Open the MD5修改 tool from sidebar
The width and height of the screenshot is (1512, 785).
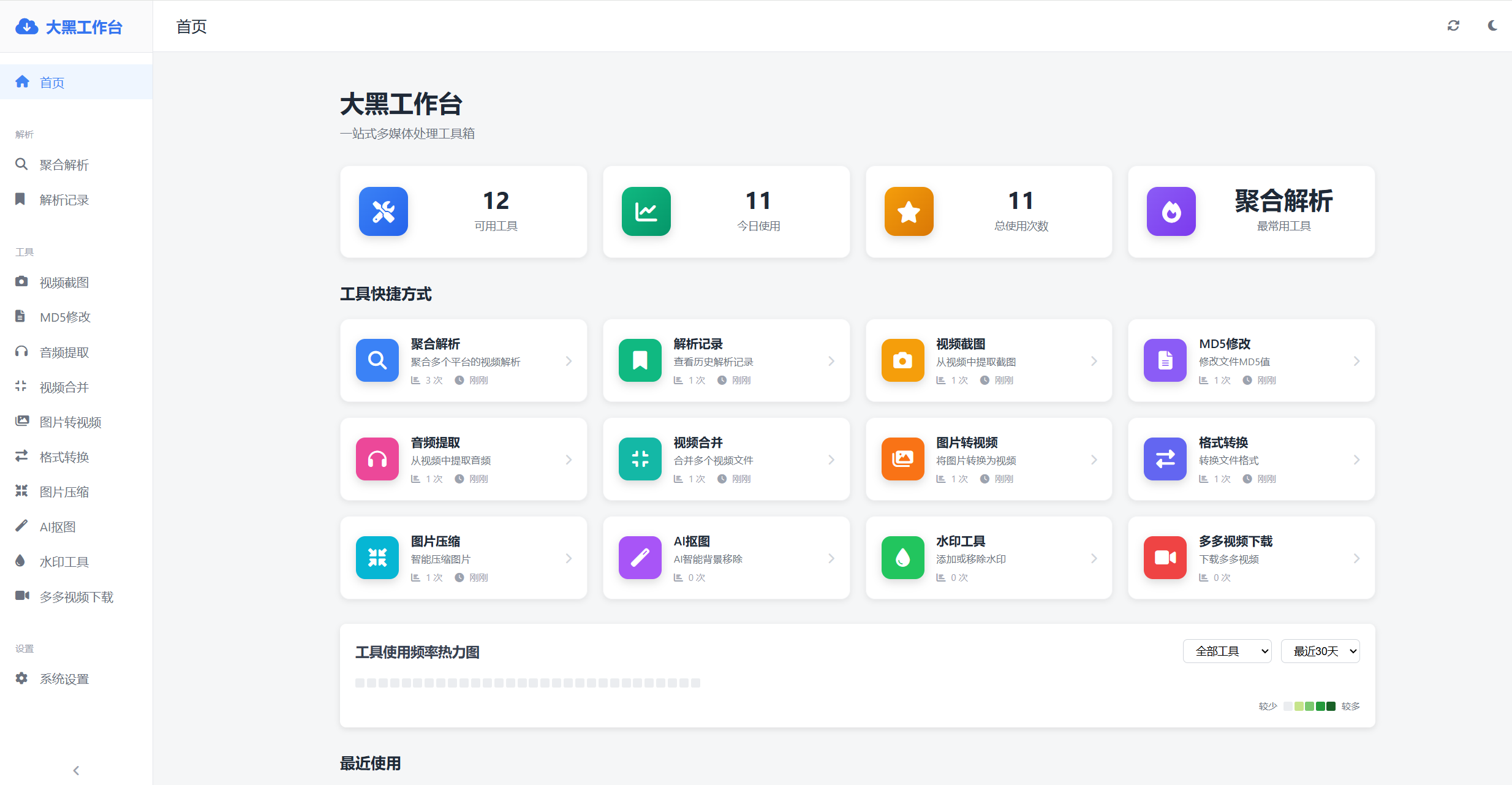64,317
